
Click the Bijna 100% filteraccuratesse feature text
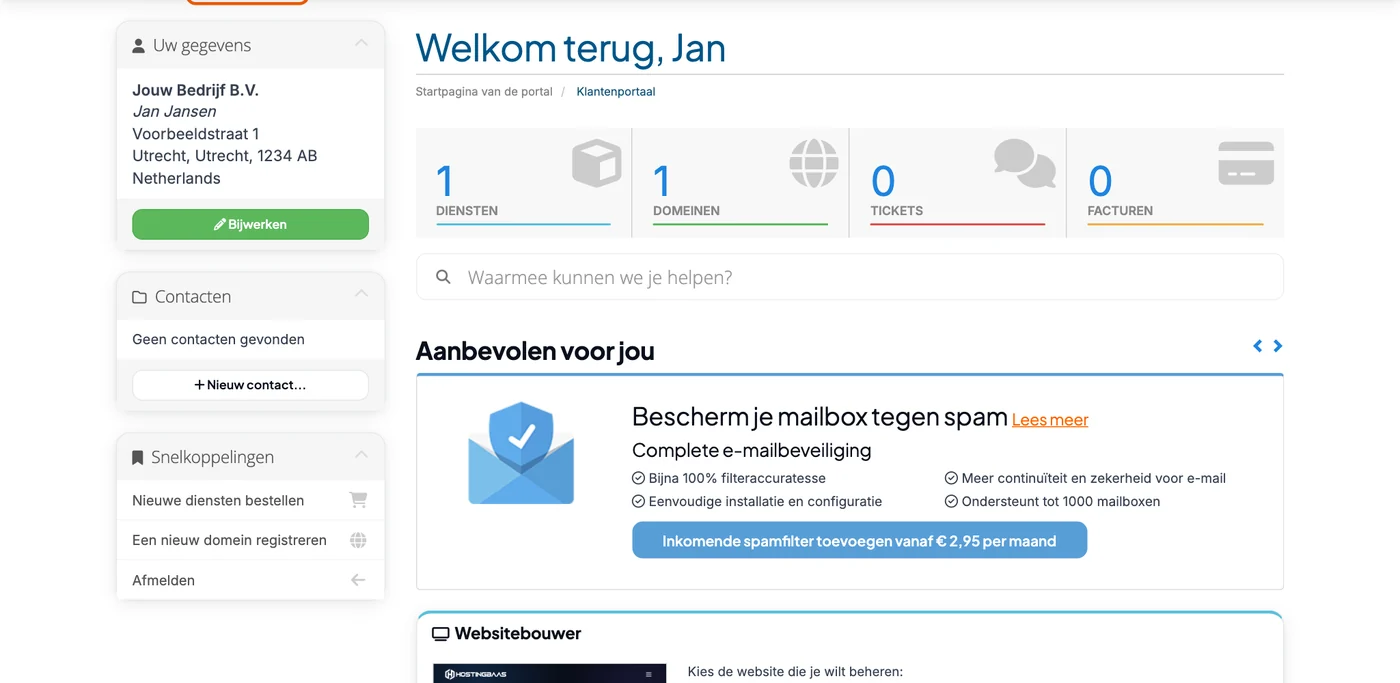tap(737, 478)
